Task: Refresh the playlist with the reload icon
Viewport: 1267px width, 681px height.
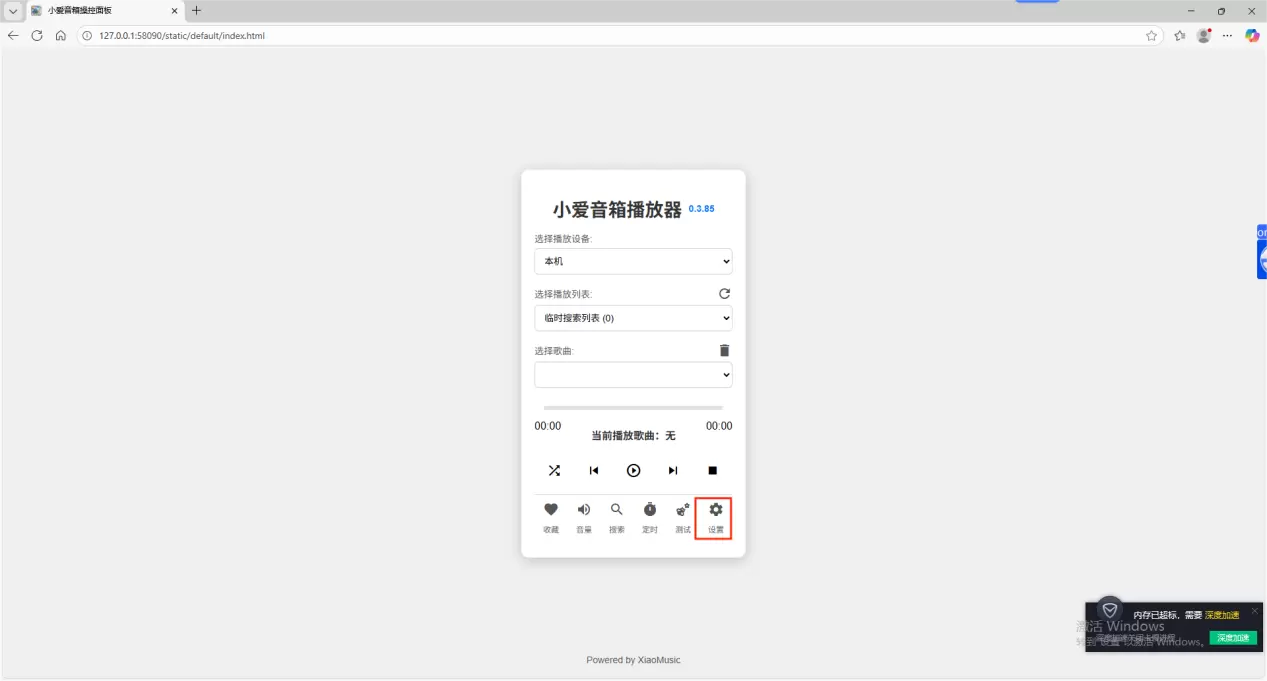Action: 724,294
